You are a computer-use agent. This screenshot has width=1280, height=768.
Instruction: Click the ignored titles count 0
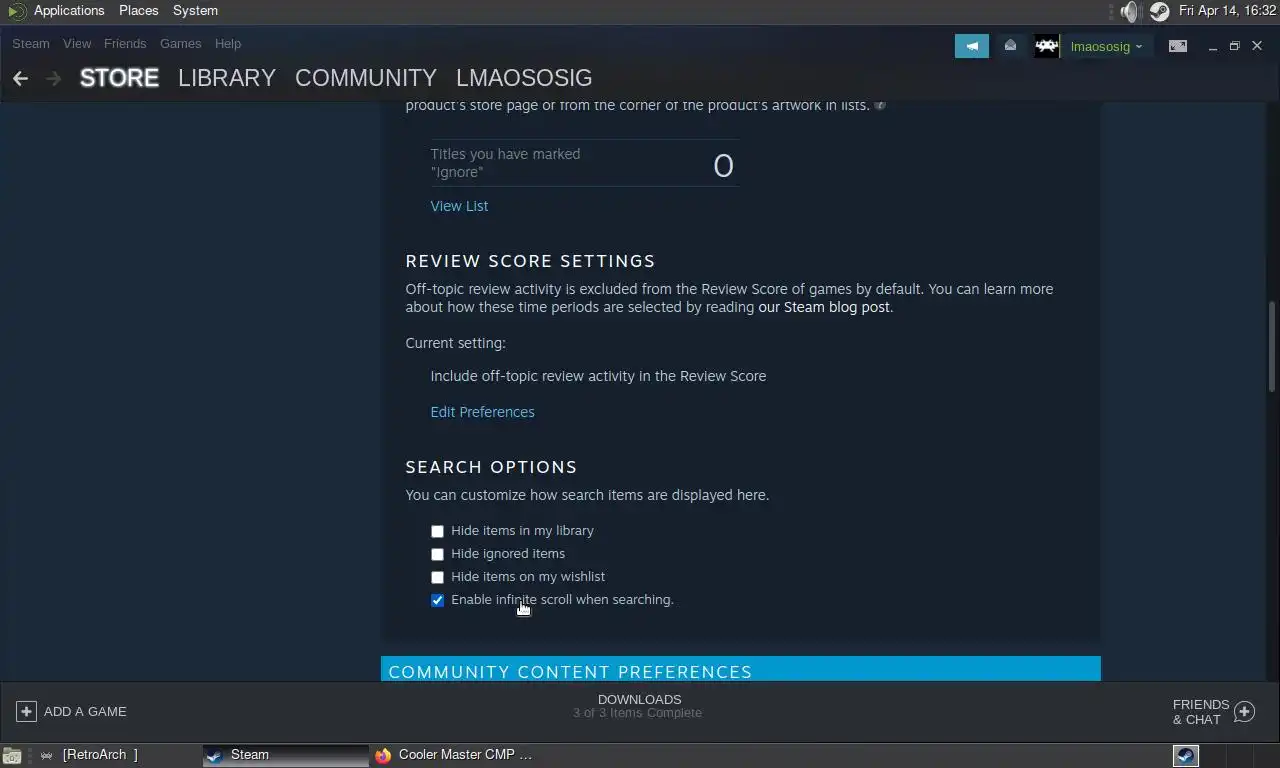point(723,166)
